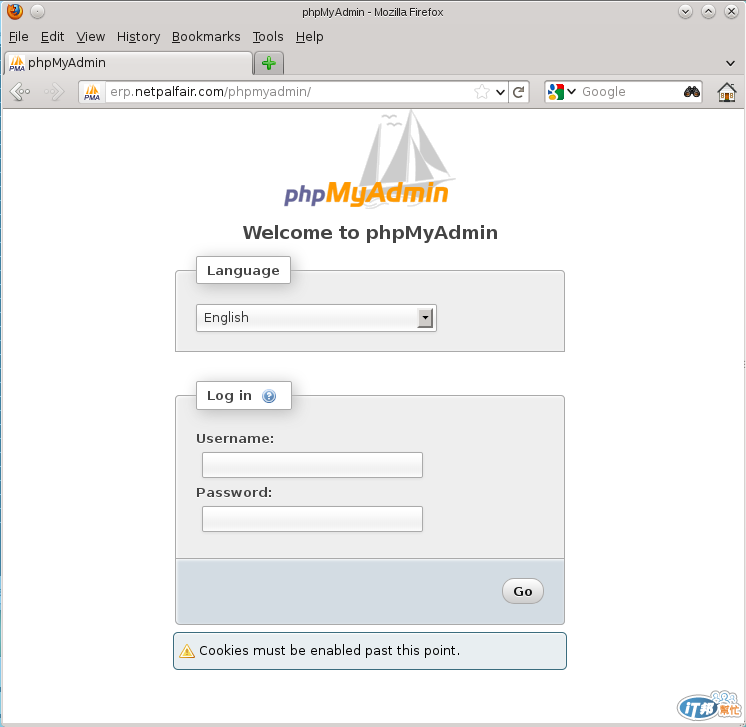Click the Log in help question icon

(x=269, y=396)
